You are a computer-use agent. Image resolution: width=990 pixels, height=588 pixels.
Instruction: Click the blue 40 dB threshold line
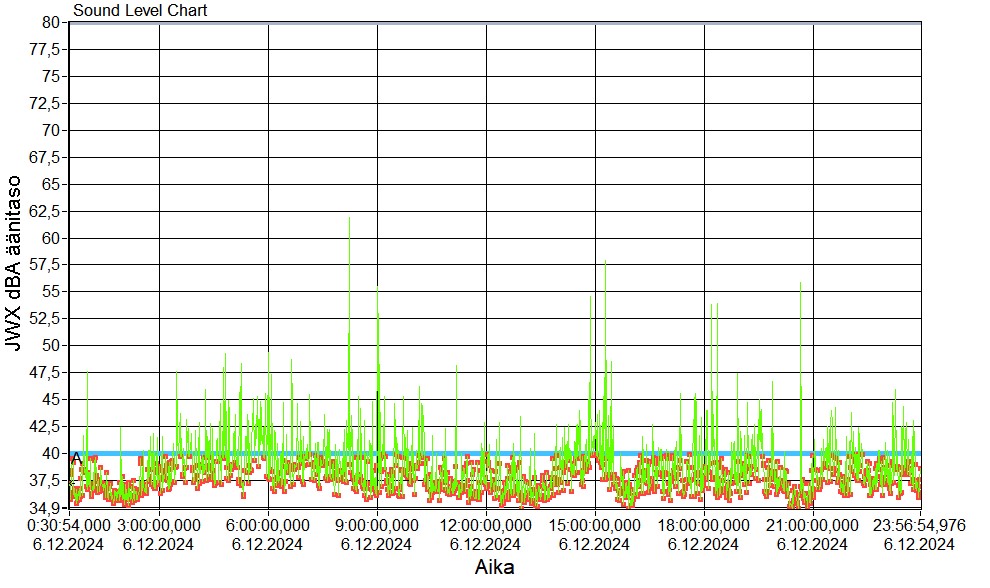[500, 453]
